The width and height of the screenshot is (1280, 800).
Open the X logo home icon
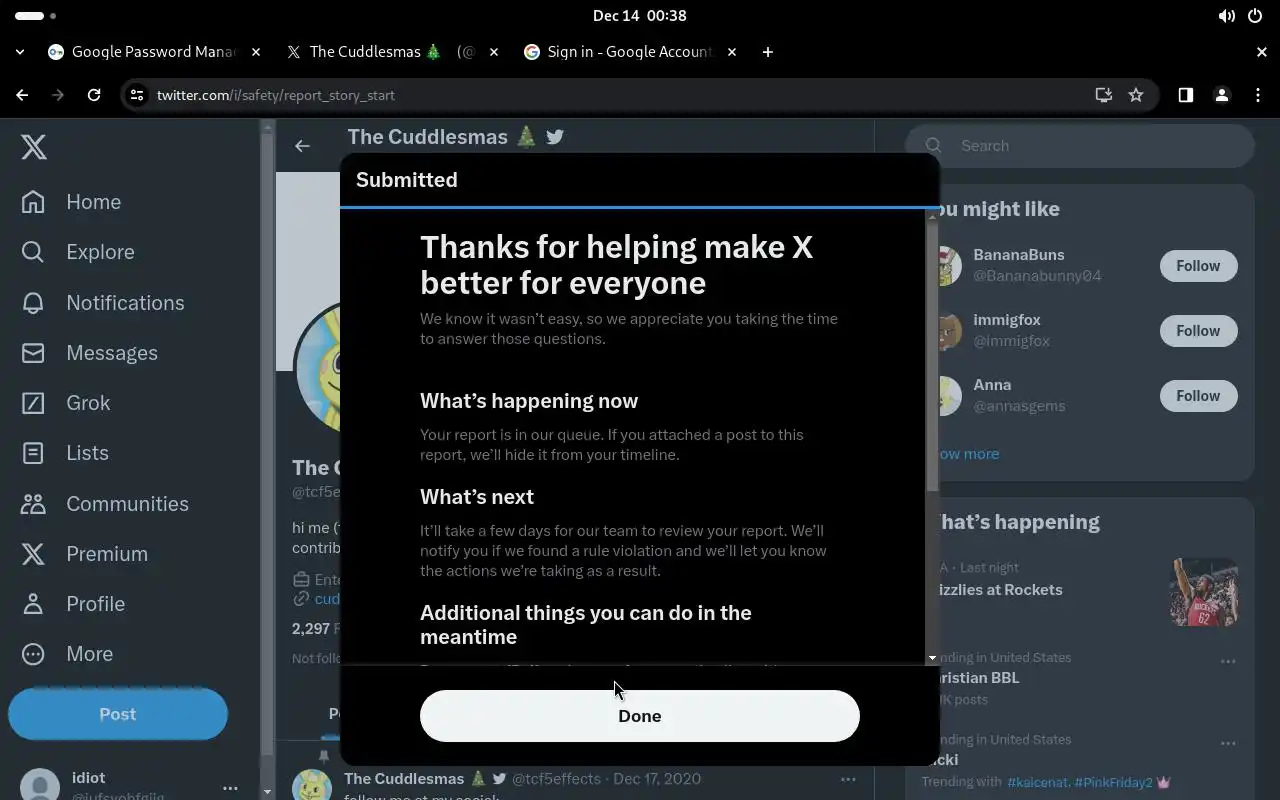[x=34, y=147]
